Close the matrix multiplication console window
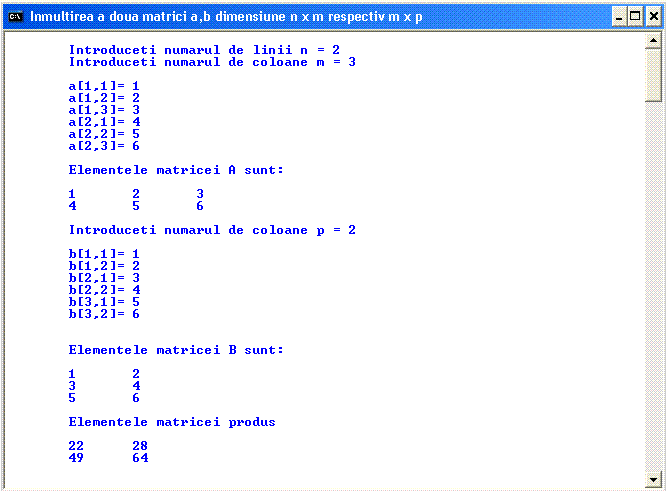 (651, 17)
